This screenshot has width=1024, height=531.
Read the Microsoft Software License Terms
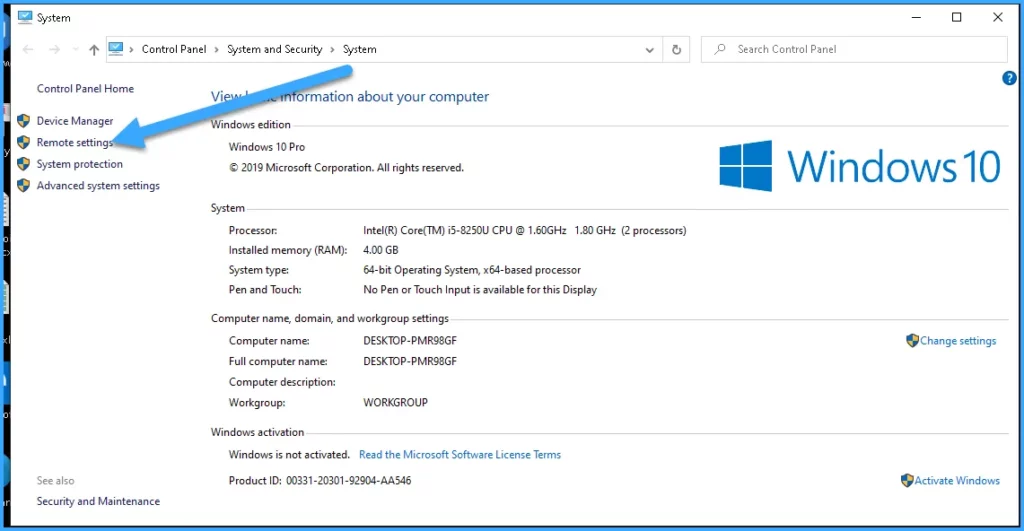(459, 455)
